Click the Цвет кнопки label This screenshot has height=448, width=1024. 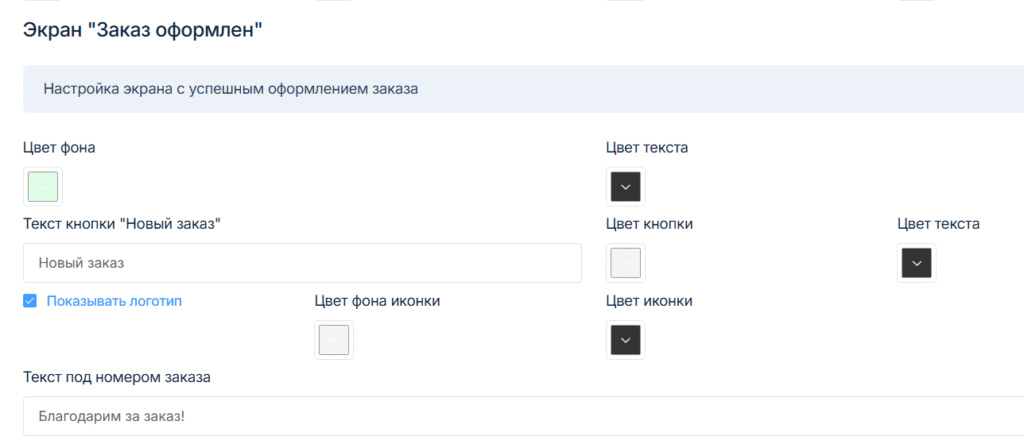(x=649, y=224)
